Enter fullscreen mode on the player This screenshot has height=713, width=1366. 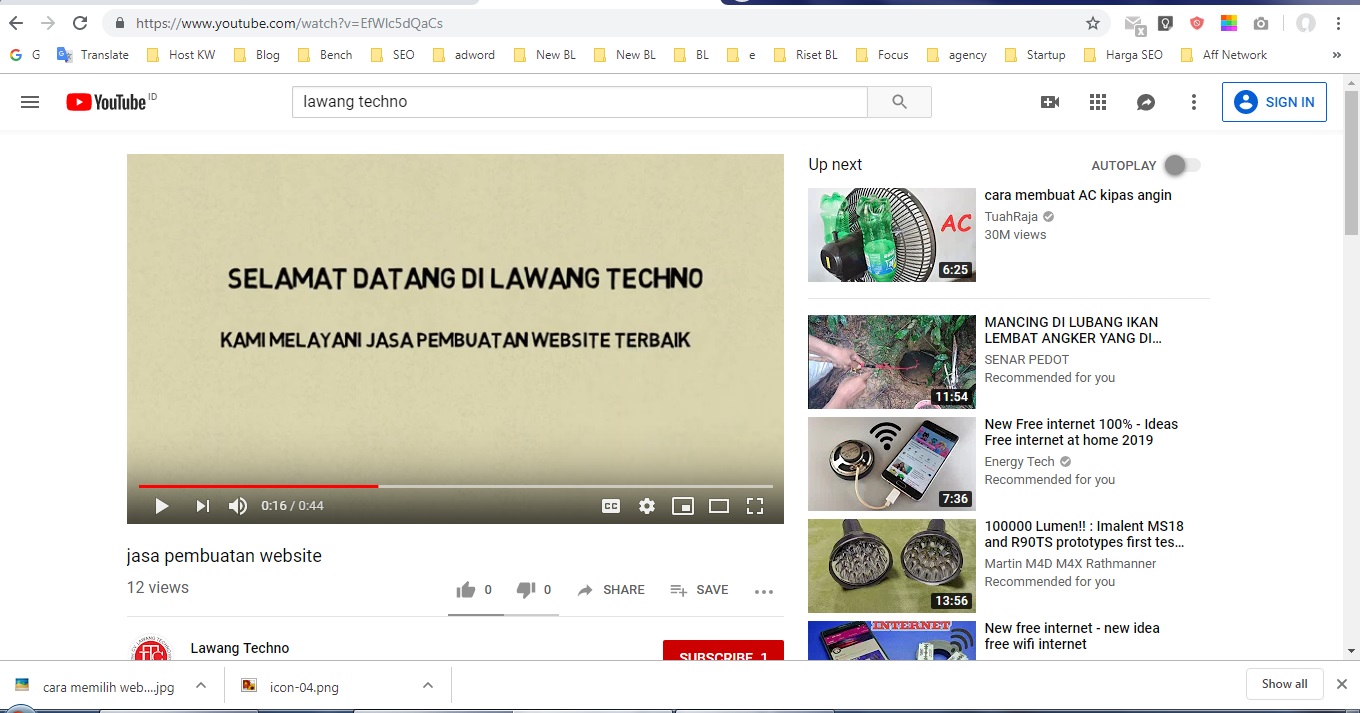coord(755,506)
